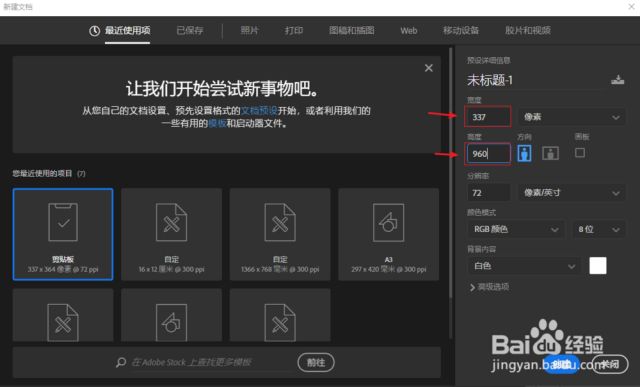
Task: Open the 胶片和视频 tab
Action: (x=528, y=31)
